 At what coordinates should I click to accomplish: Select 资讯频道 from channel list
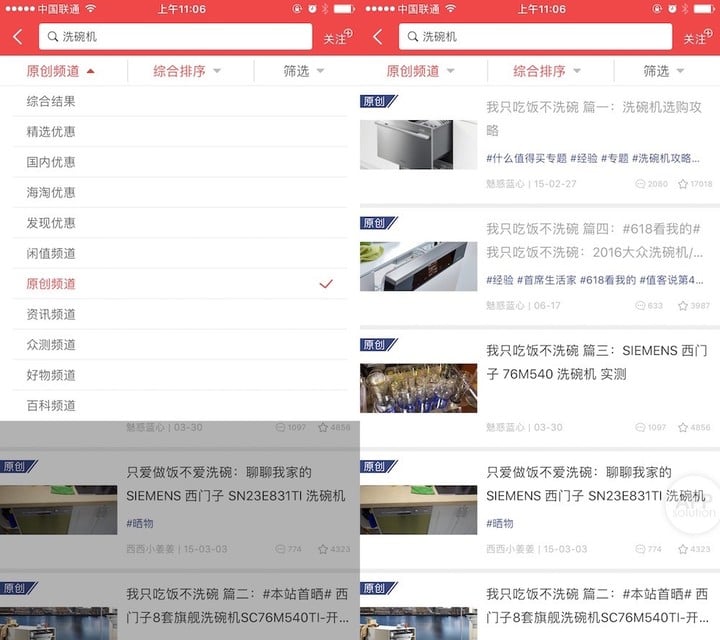point(180,314)
